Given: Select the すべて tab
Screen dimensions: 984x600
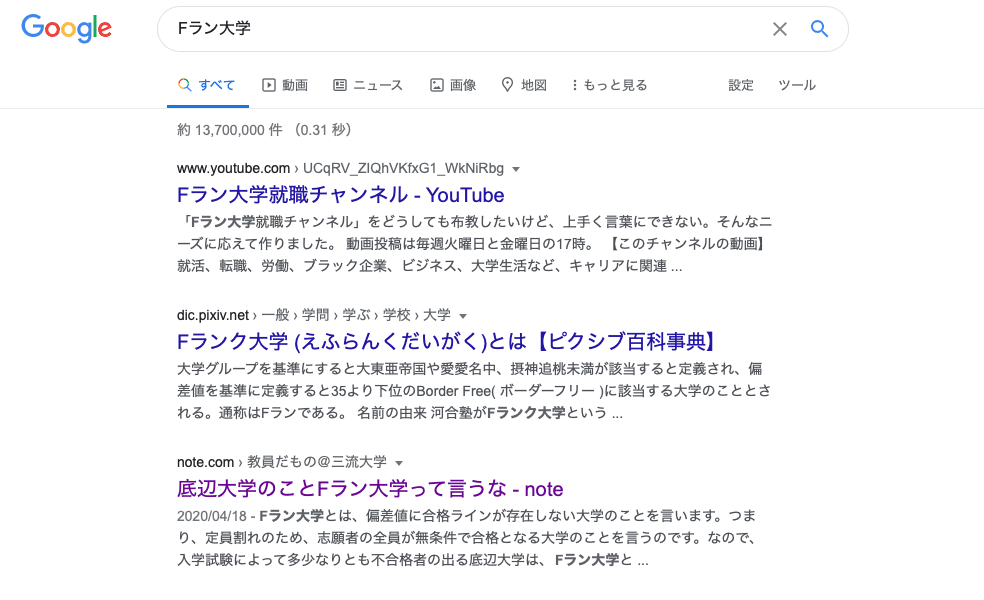Looking at the screenshot, I should [207, 85].
